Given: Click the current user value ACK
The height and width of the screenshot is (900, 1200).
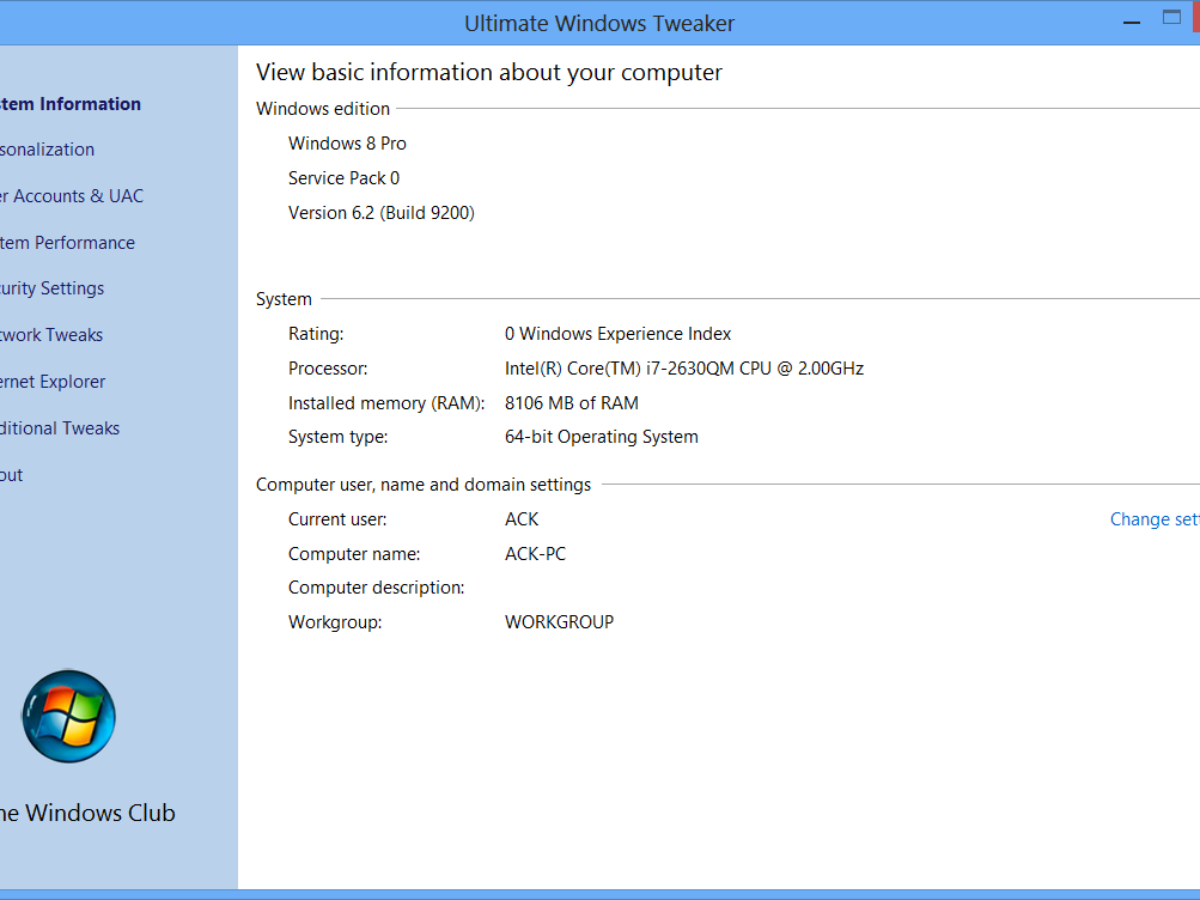Looking at the screenshot, I should [522, 519].
